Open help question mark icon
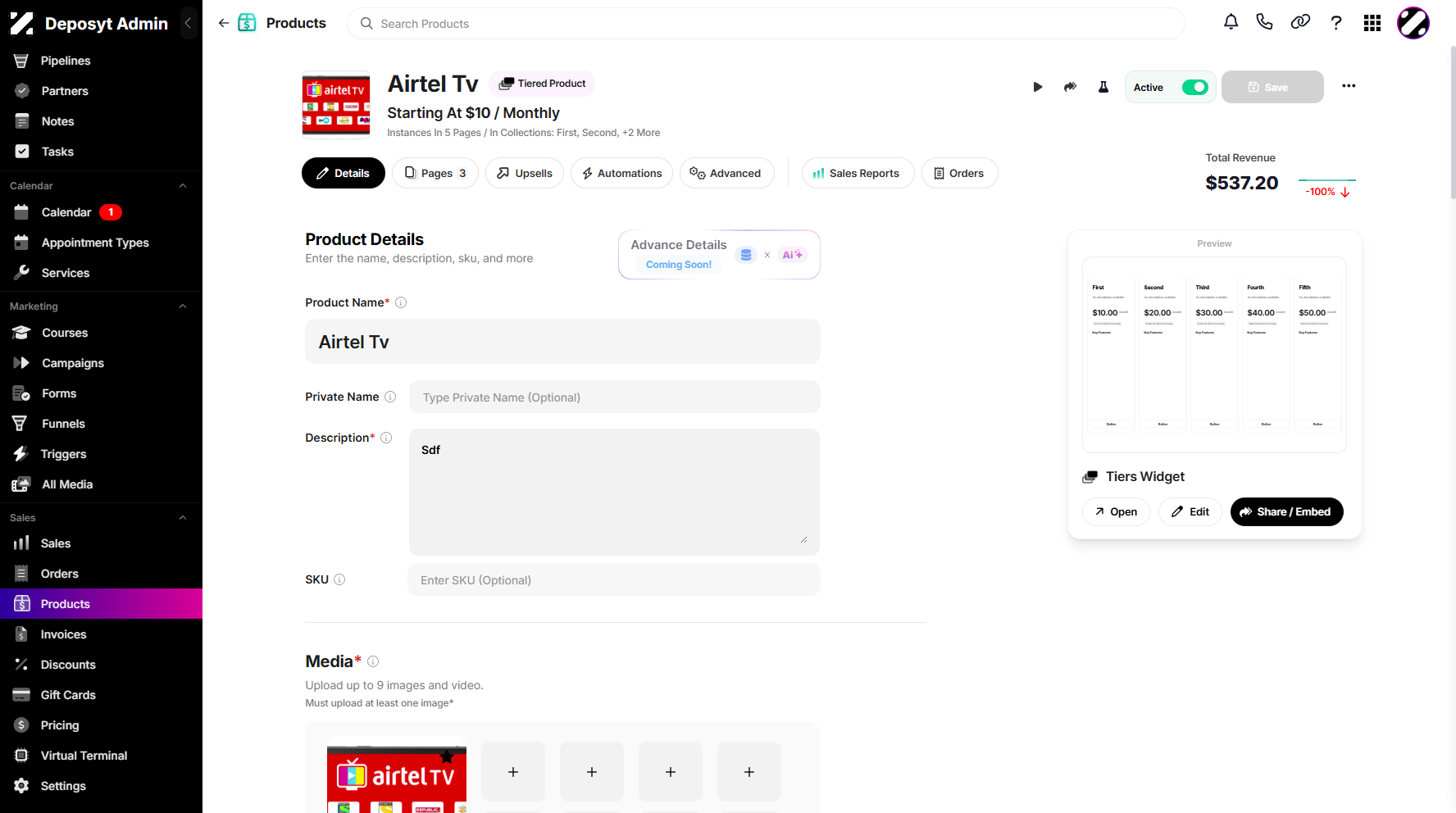Viewport: 1456px width, 813px height. [1336, 22]
